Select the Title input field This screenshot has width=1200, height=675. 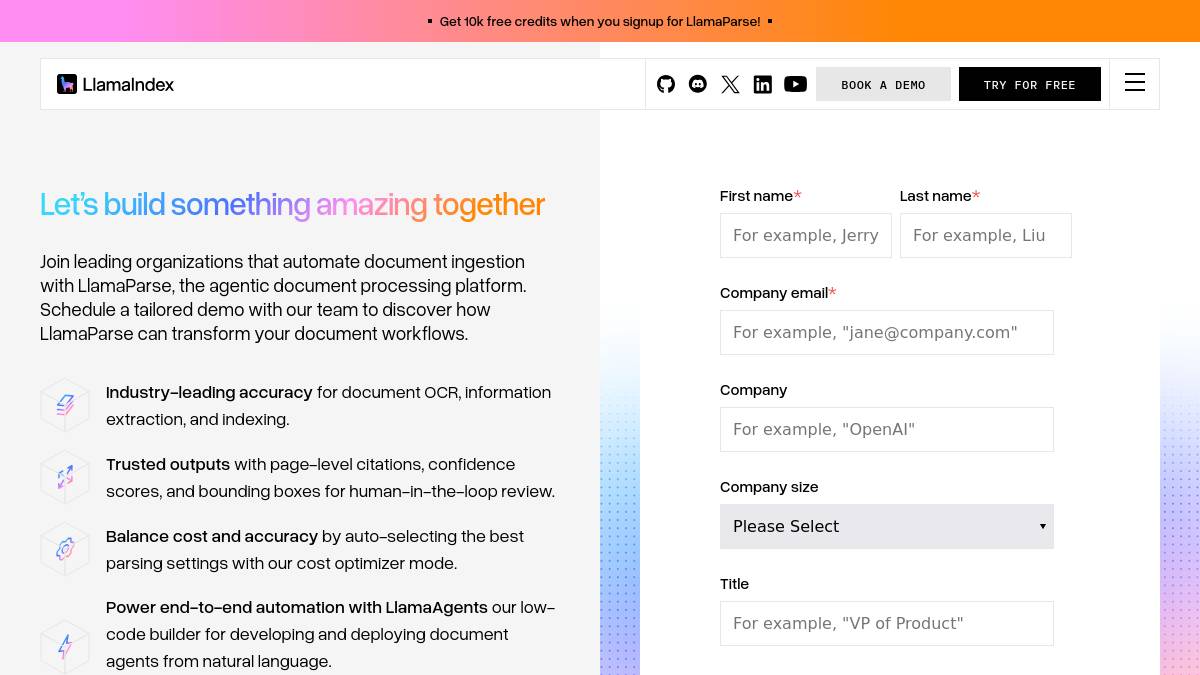(x=886, y=623)
